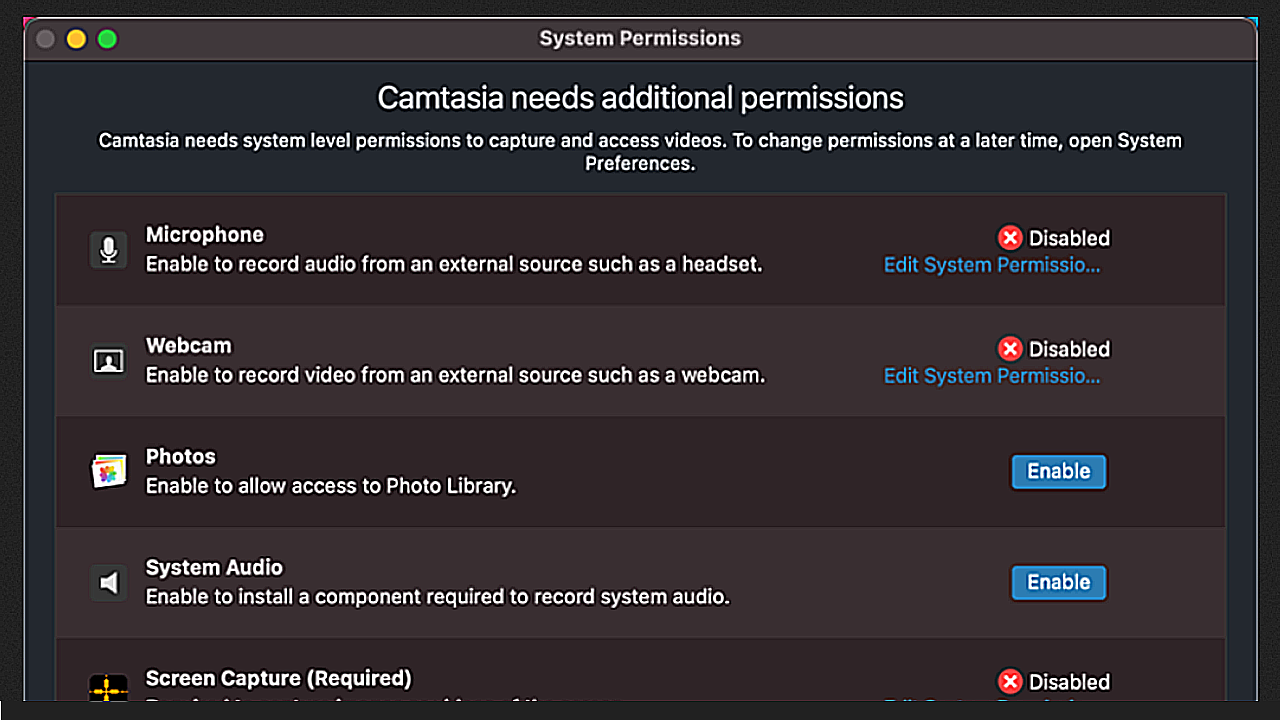Enable System Audio recording
Image resolution: width=1280 pixels, height=720 pixels.
point(1059,582)
